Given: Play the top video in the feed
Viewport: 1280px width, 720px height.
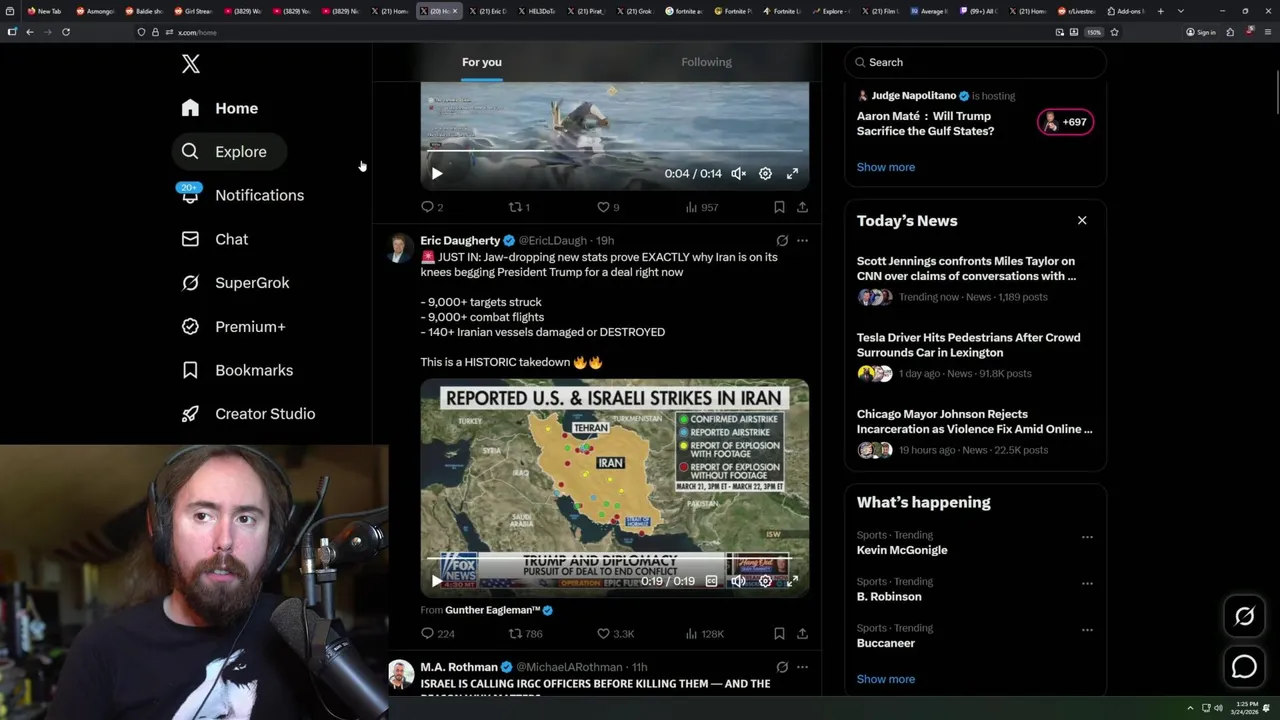Looking at the screenshot, I should (437, 173).
